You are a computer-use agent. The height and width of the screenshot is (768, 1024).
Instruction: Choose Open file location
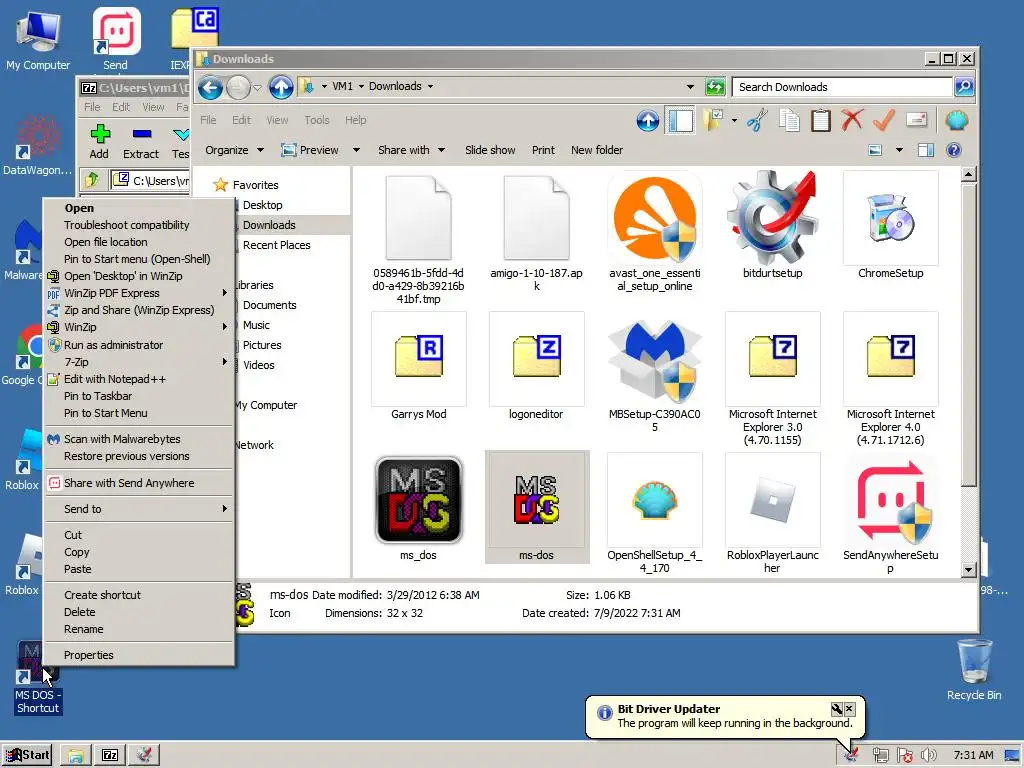tap(138, 242)
